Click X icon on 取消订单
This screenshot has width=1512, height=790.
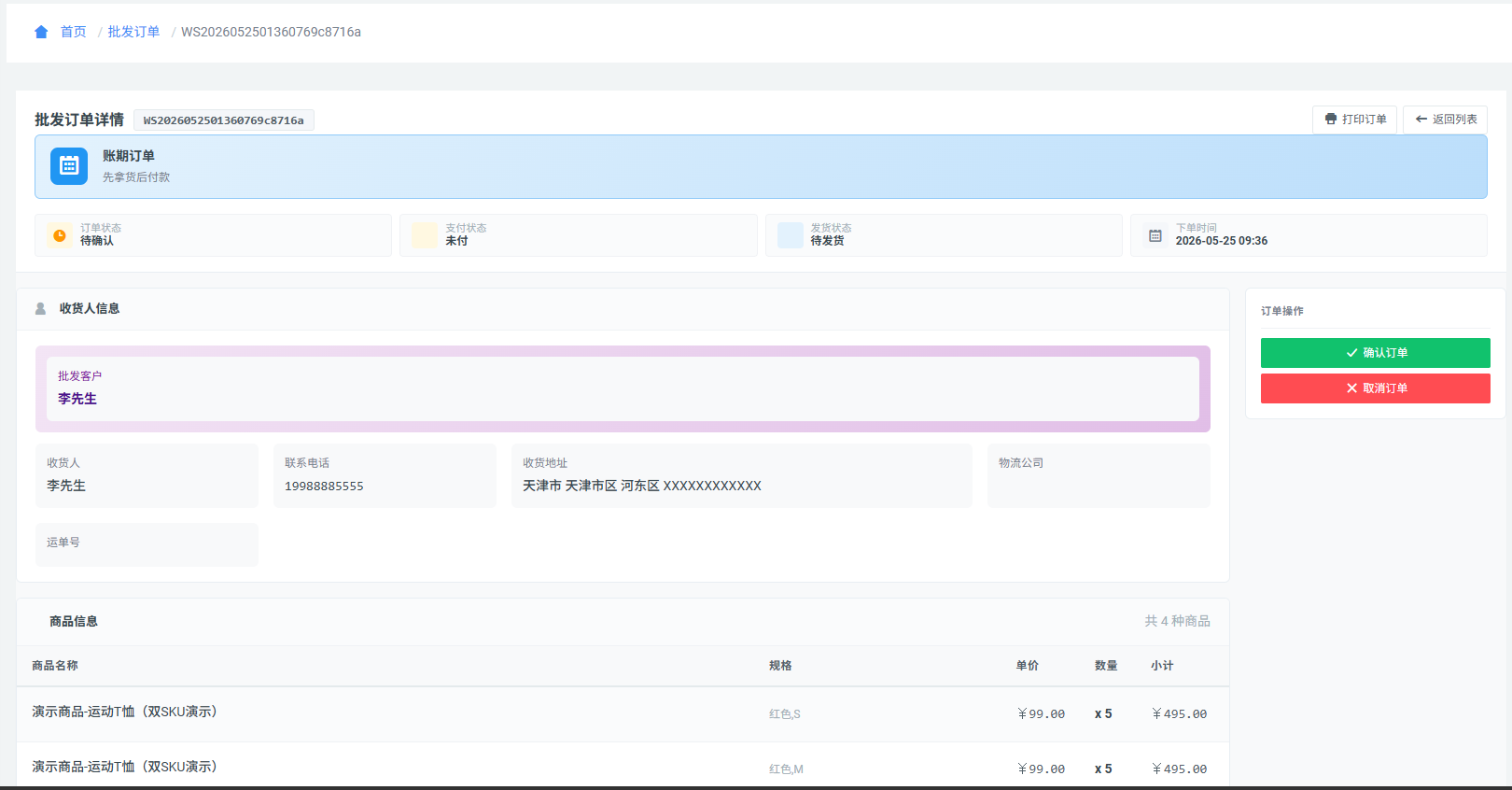(1351, 388)
